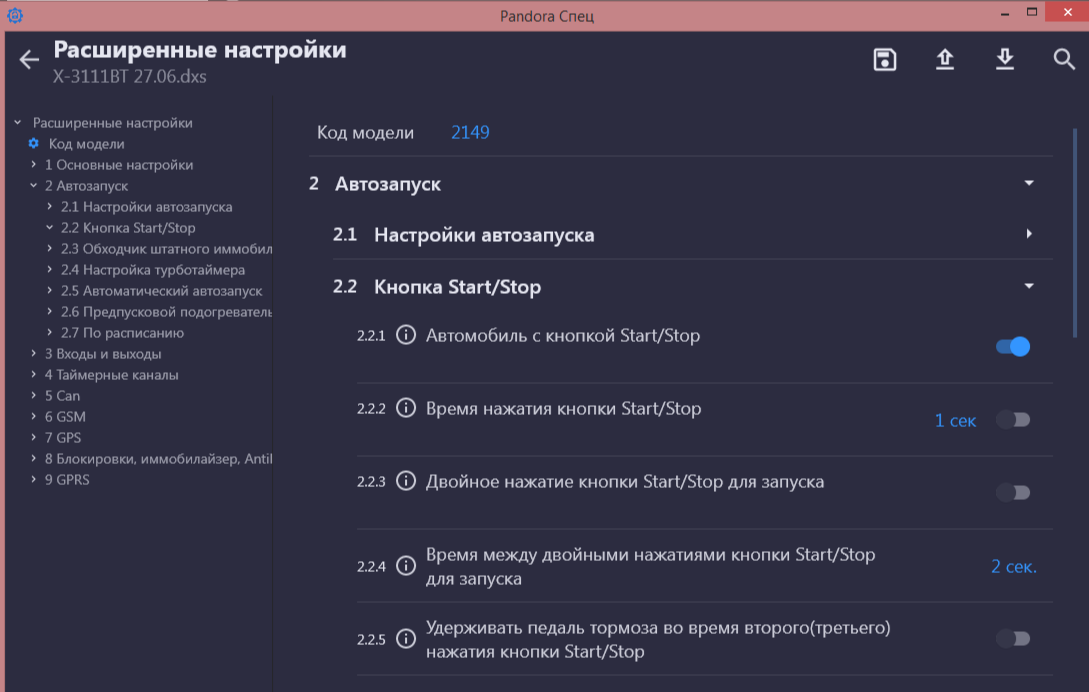The image size is (1089, 692).
Task: Expand section 2.1 Настройки автозапуска arrow
Action: pos(1028,234)
